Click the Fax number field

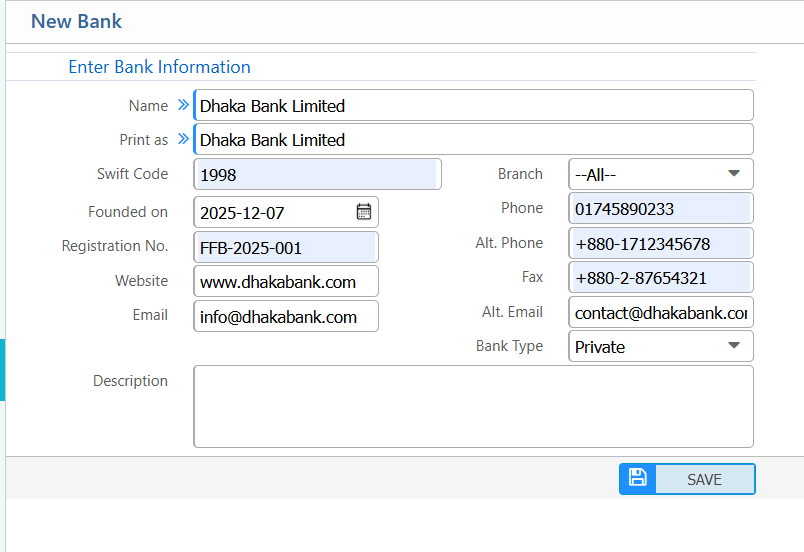[660, 278]
